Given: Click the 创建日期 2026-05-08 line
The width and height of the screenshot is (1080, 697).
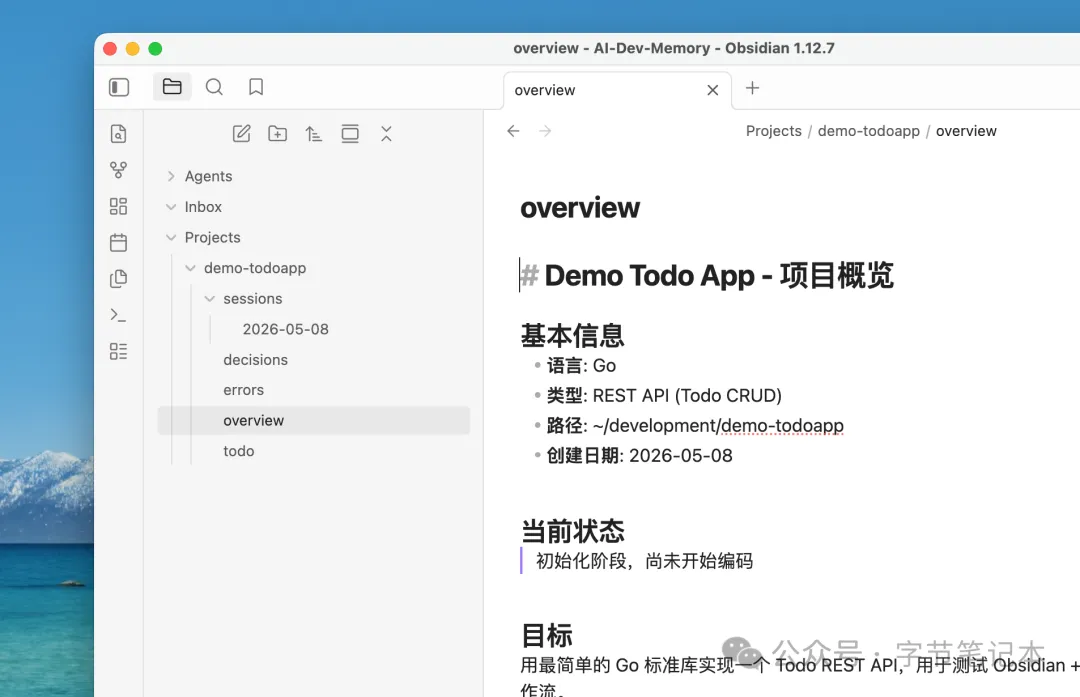Looking at the screenshot, I should 639,455.
